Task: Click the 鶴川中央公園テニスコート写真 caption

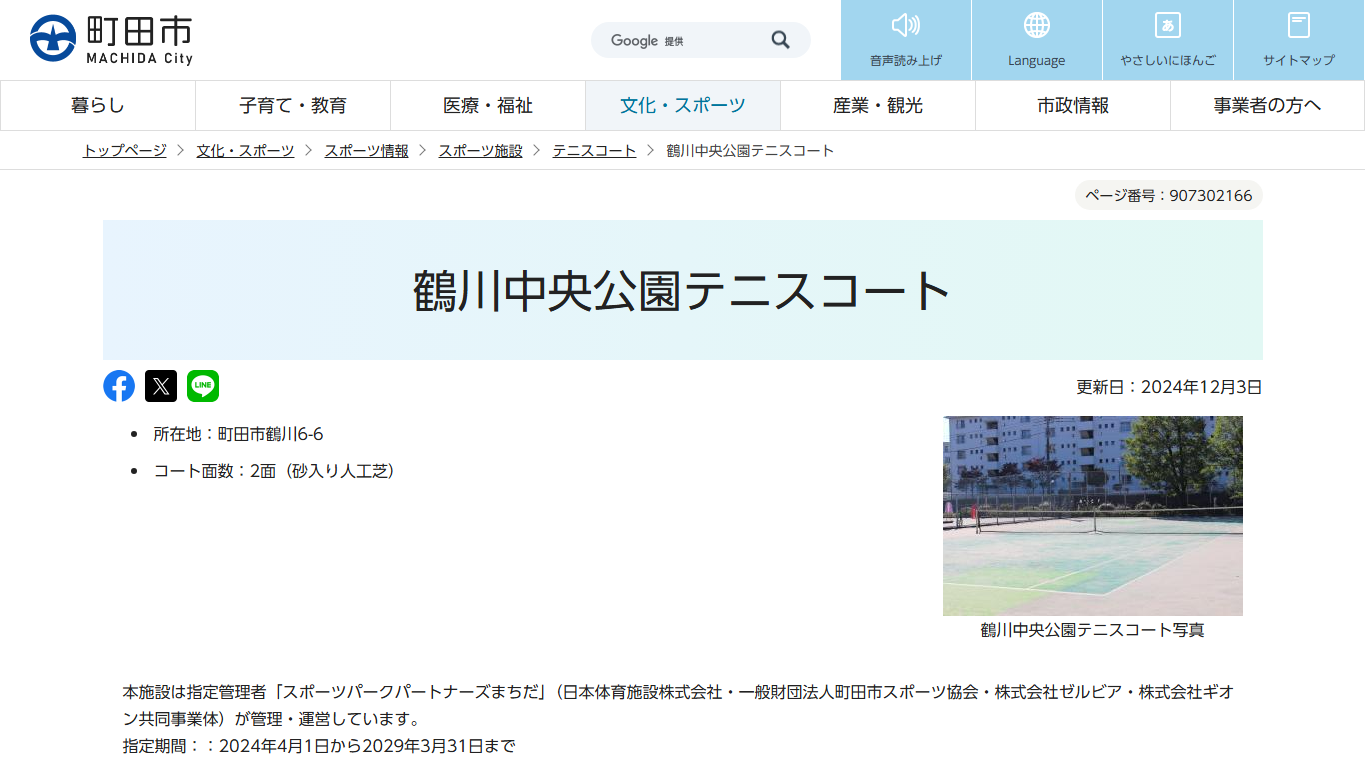Action: click(x=1093, y=630)
